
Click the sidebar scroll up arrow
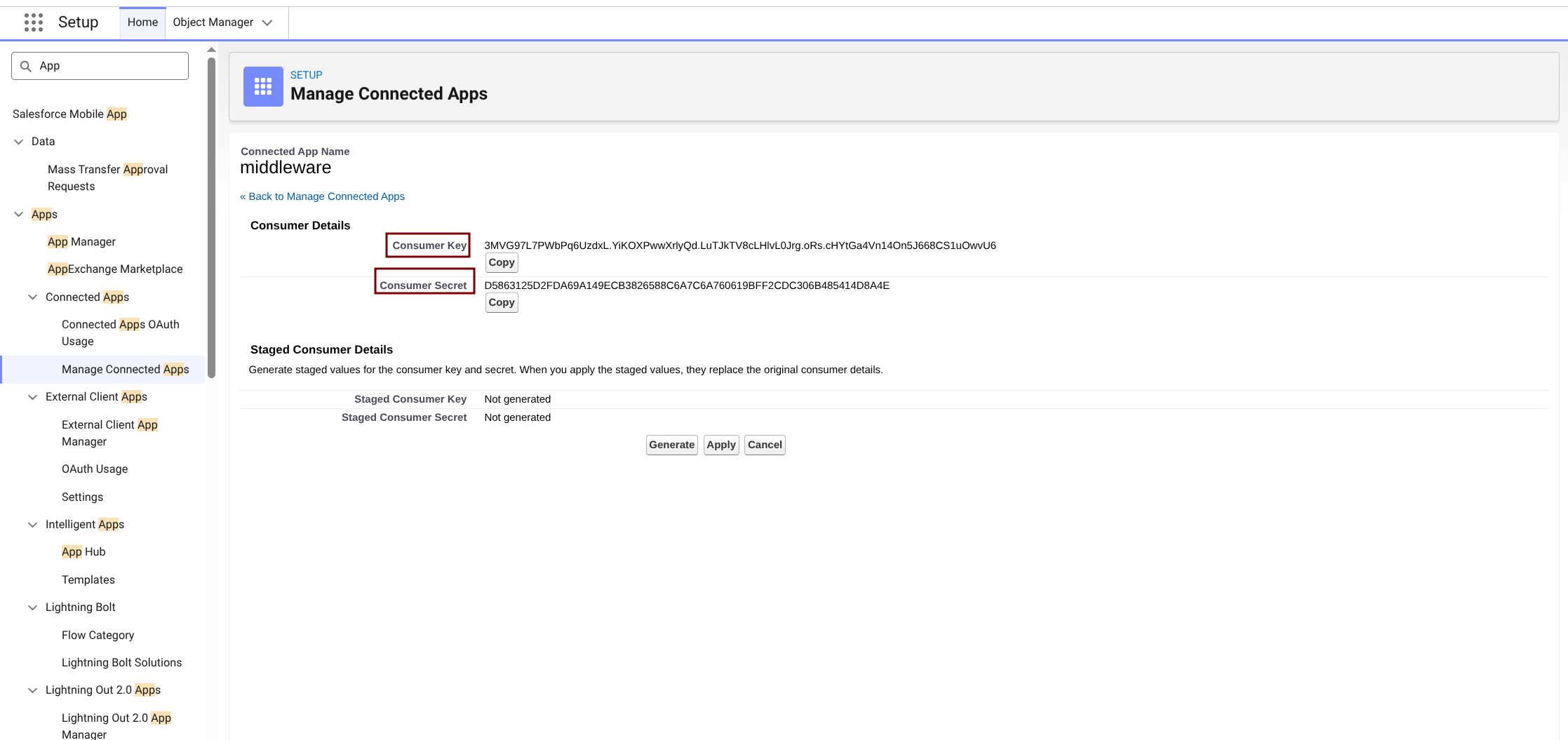click(x=211, y=50)
